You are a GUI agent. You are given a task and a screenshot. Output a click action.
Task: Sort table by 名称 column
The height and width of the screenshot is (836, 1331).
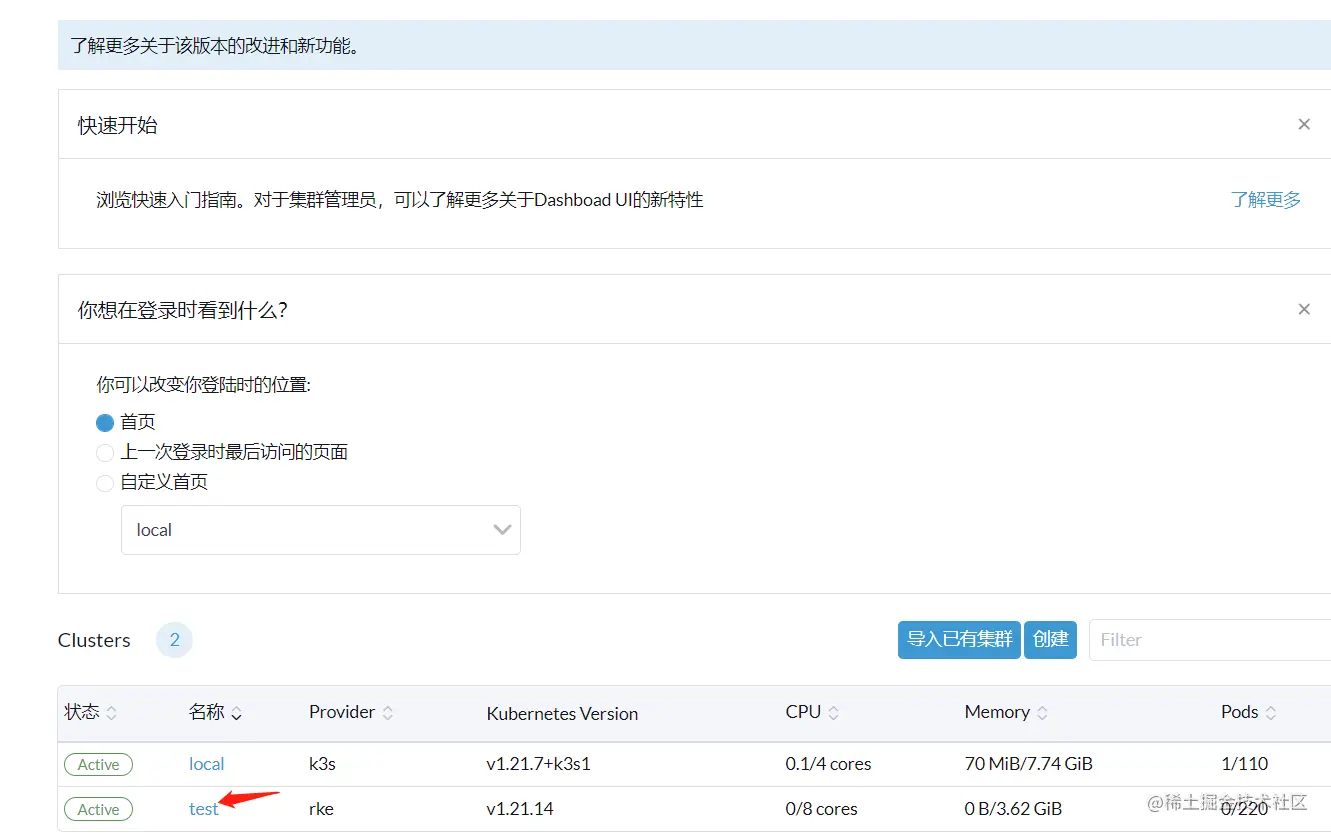215,713
